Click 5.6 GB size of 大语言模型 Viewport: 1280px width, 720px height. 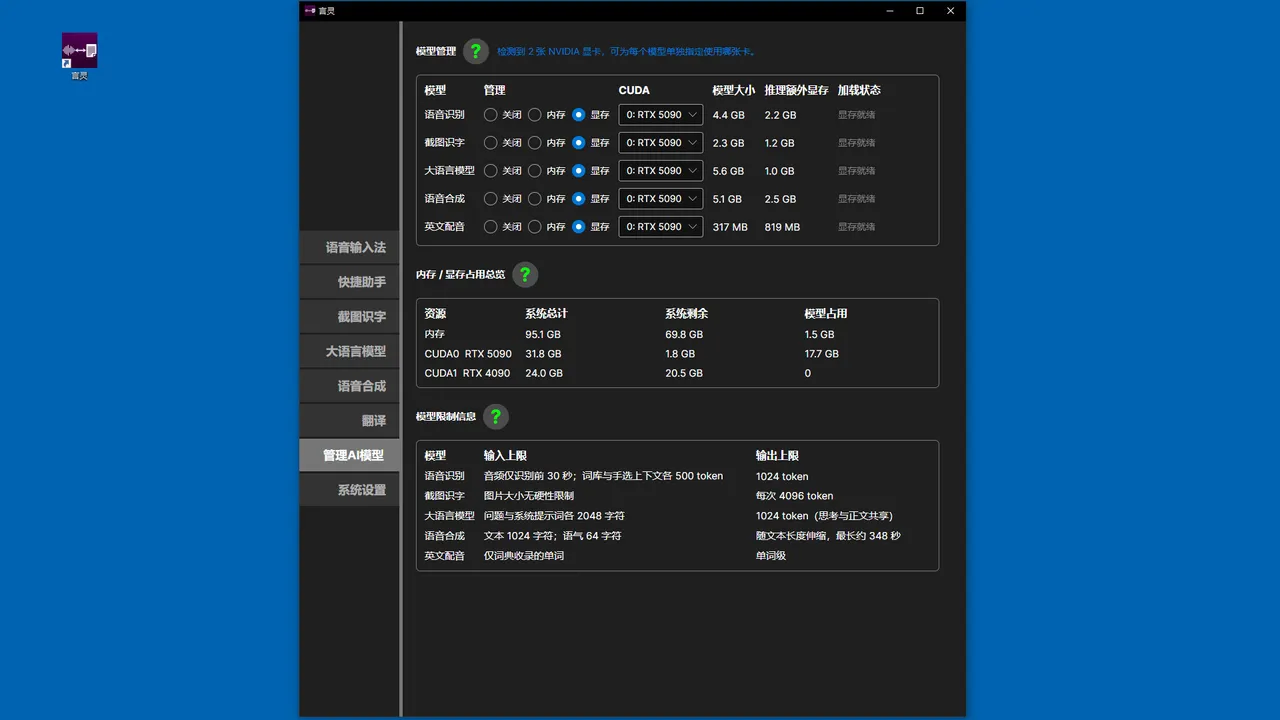point(728,171)
